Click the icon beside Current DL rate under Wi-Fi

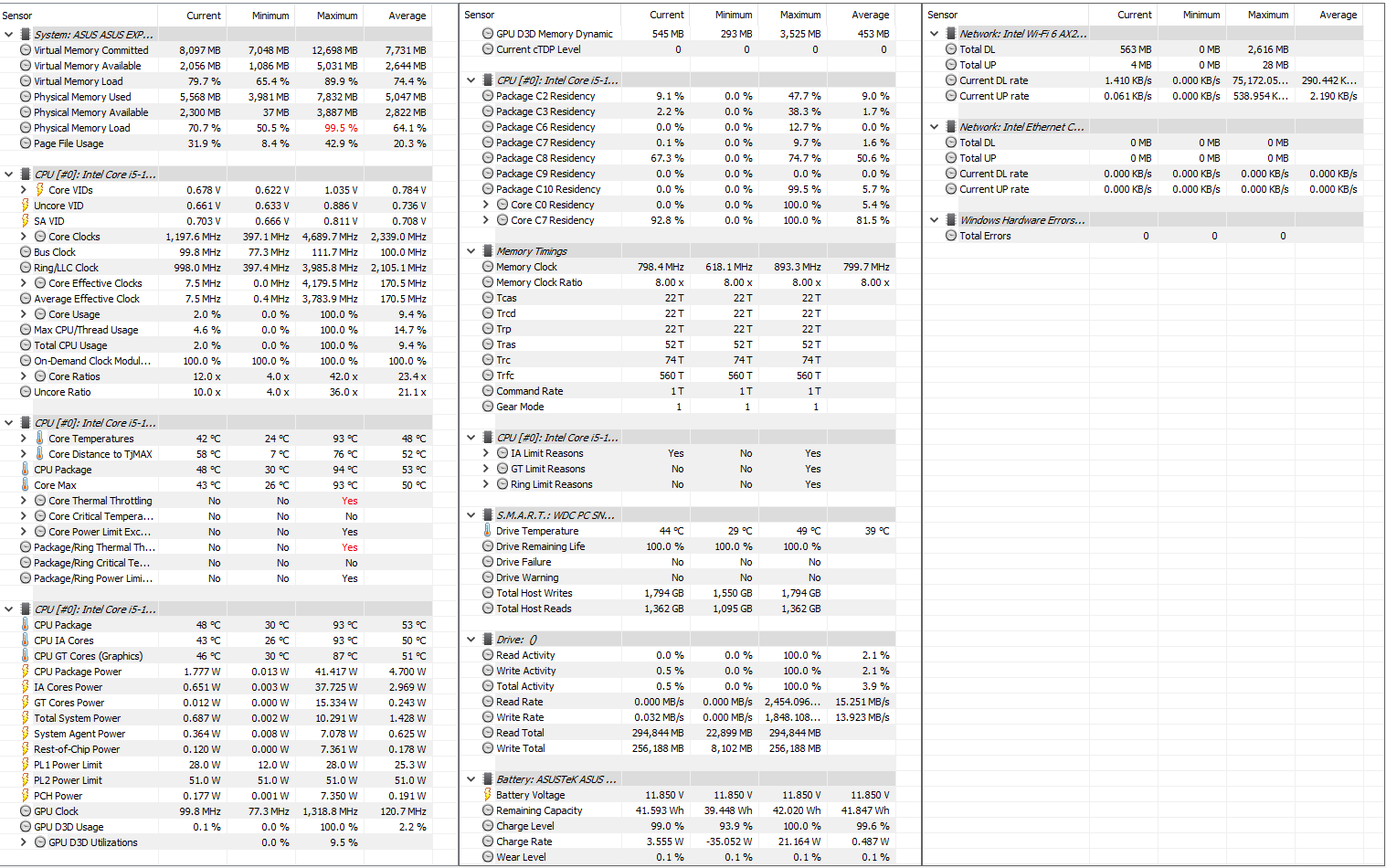click(951, 80)
